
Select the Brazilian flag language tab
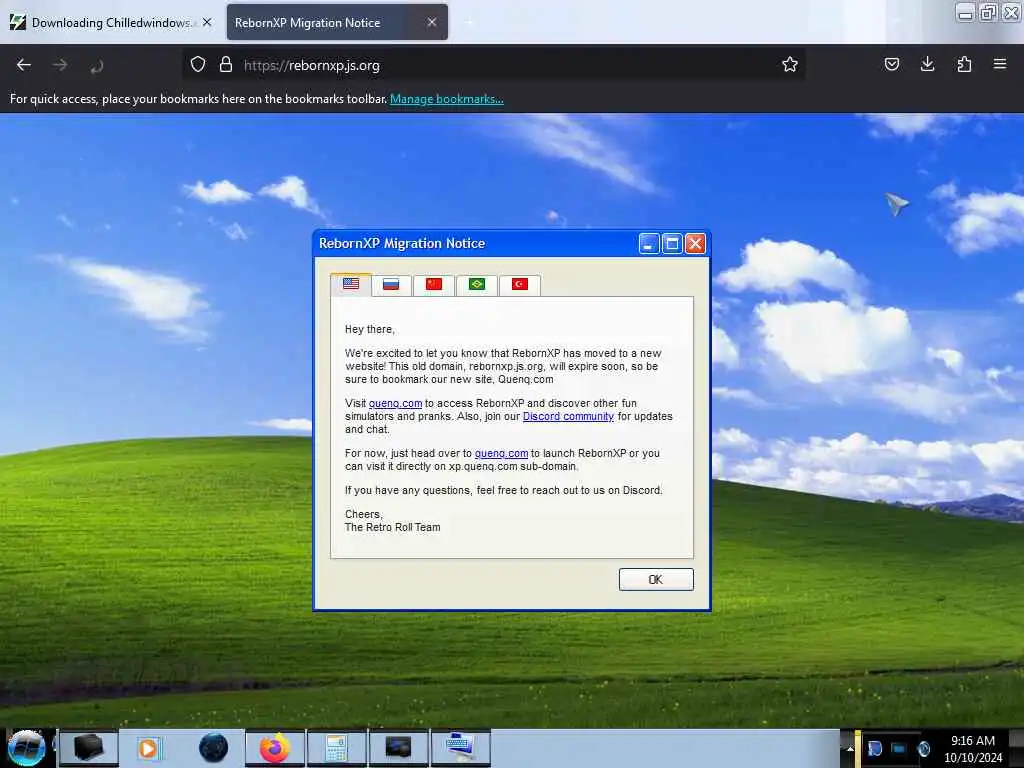(x=477, y=285)
